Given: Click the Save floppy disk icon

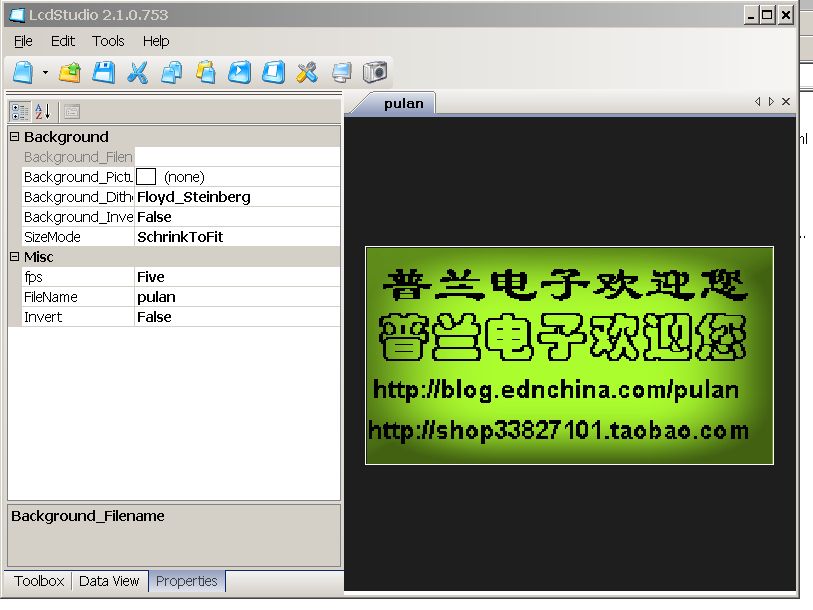Looking at the screenshot, I should [104, 72].
